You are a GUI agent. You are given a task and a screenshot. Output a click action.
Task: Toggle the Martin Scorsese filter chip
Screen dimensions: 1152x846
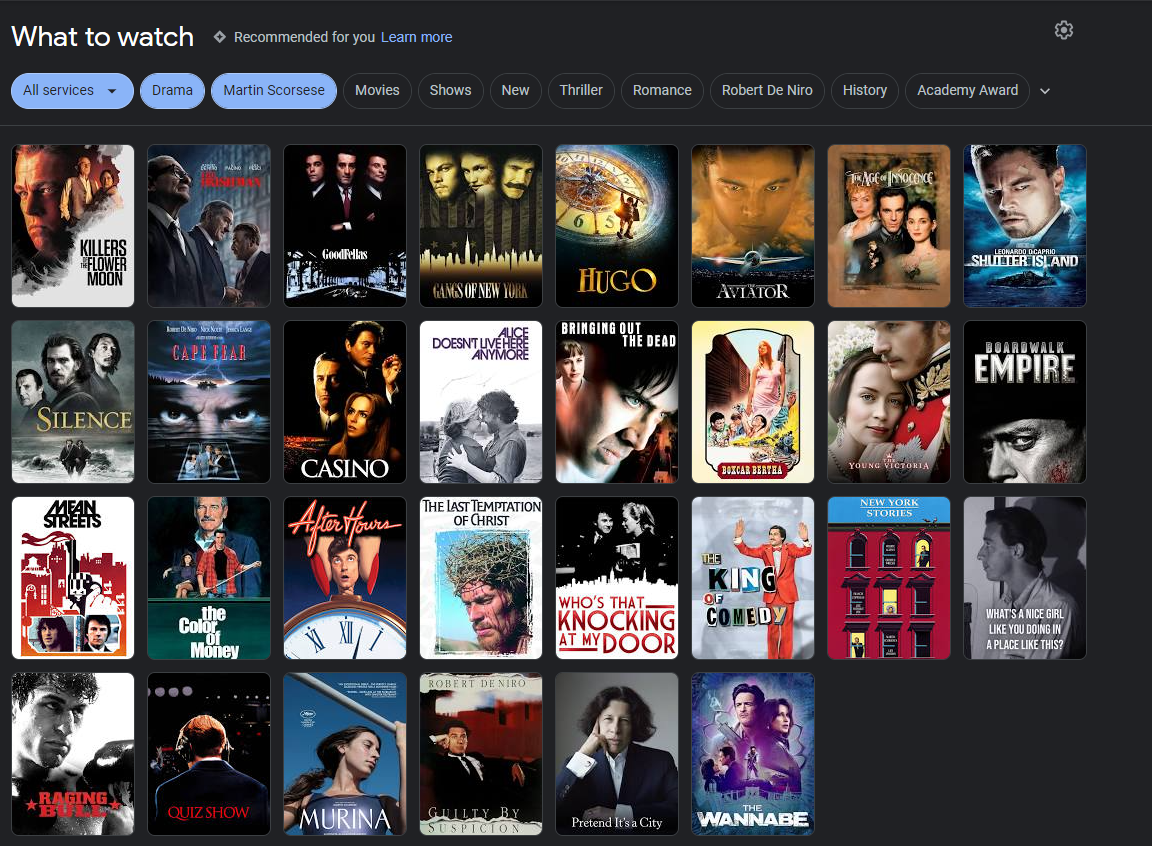(x=273, y=90)
